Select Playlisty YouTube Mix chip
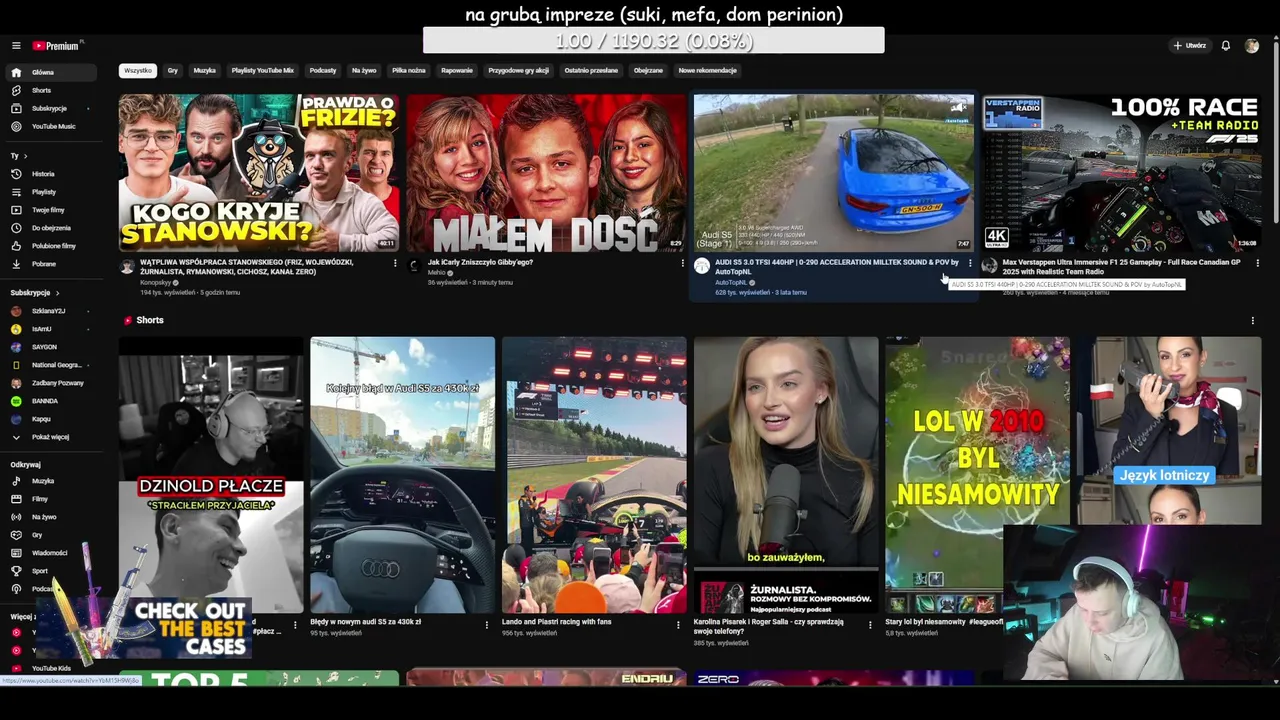The image size is (1280, 720). 263,71
